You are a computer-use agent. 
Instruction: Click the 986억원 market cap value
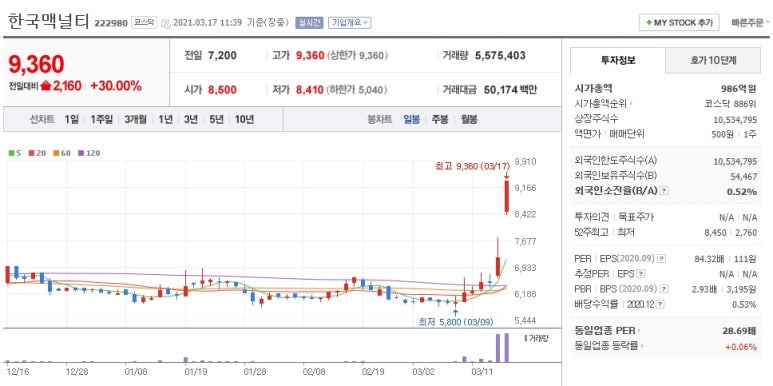coord(738,89)
